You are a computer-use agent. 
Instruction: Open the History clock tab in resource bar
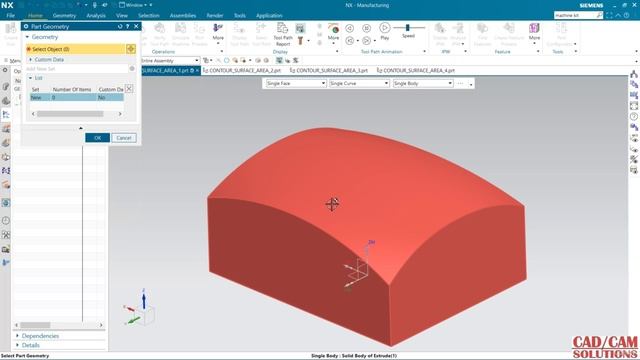pyautogui.click(x=6, y=220)
